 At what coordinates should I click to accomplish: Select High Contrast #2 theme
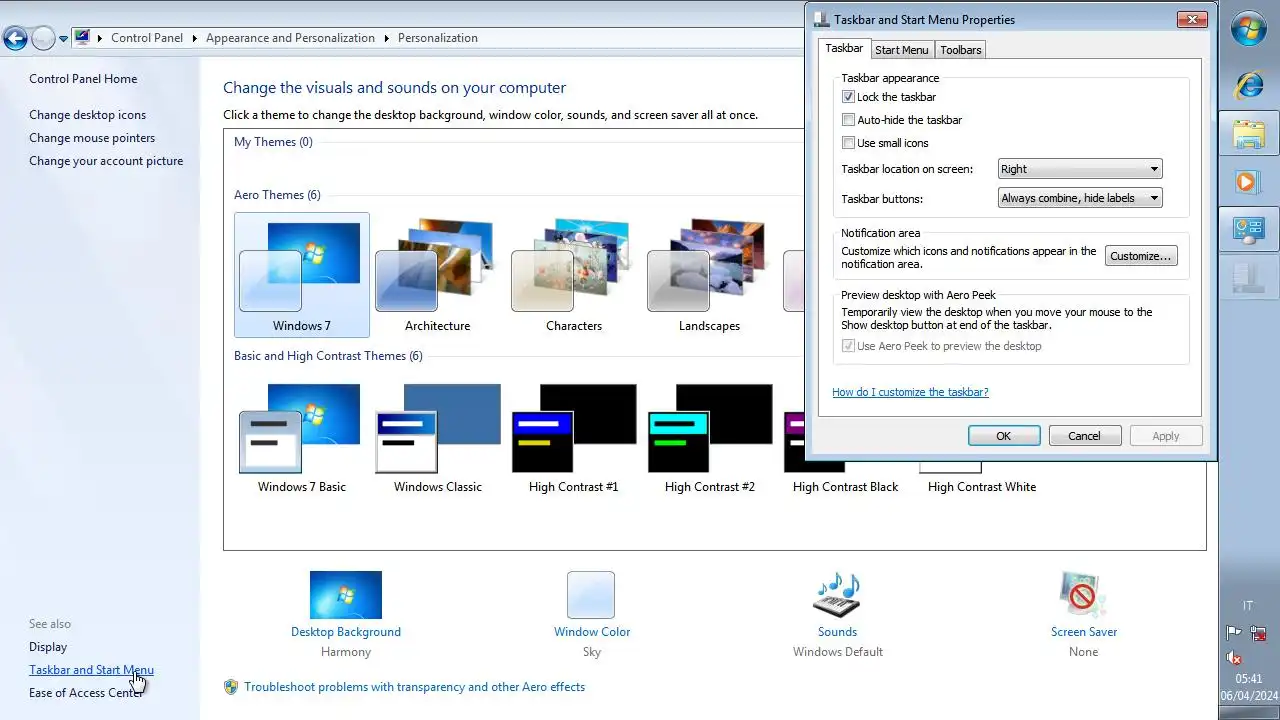pyautogui.click(x=709, y=438)
